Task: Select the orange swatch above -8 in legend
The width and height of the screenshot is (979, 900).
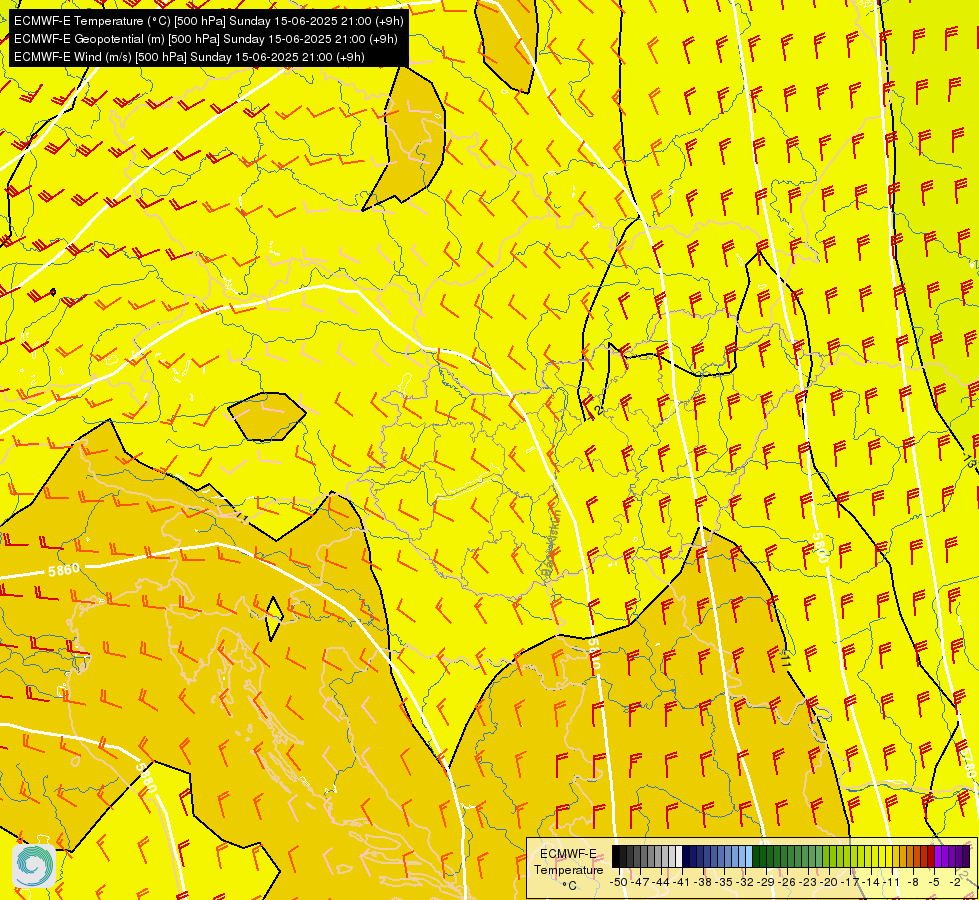Action: click(910, 856)
